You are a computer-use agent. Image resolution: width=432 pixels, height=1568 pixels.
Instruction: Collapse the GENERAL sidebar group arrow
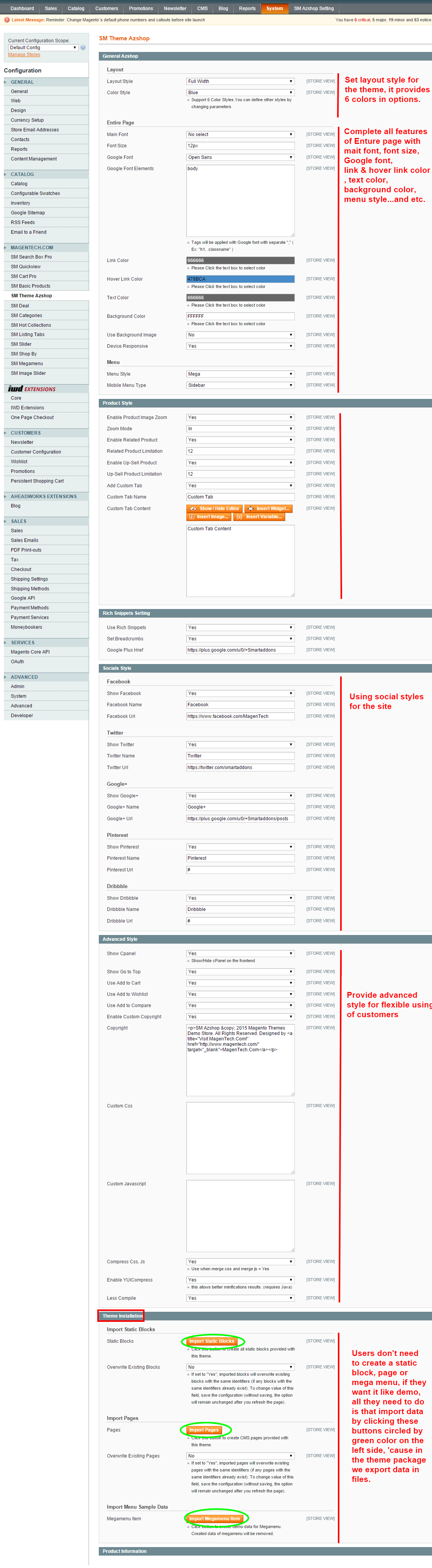click(x=6, y=82)
